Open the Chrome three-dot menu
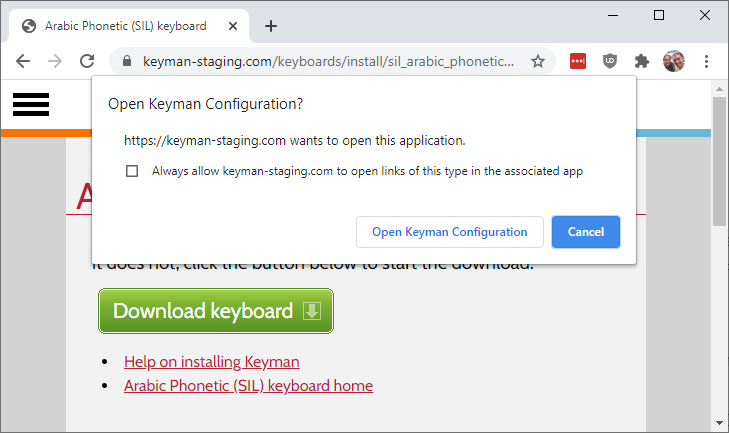This screenshot has width=729, height=433. click(x=706, y=61)
